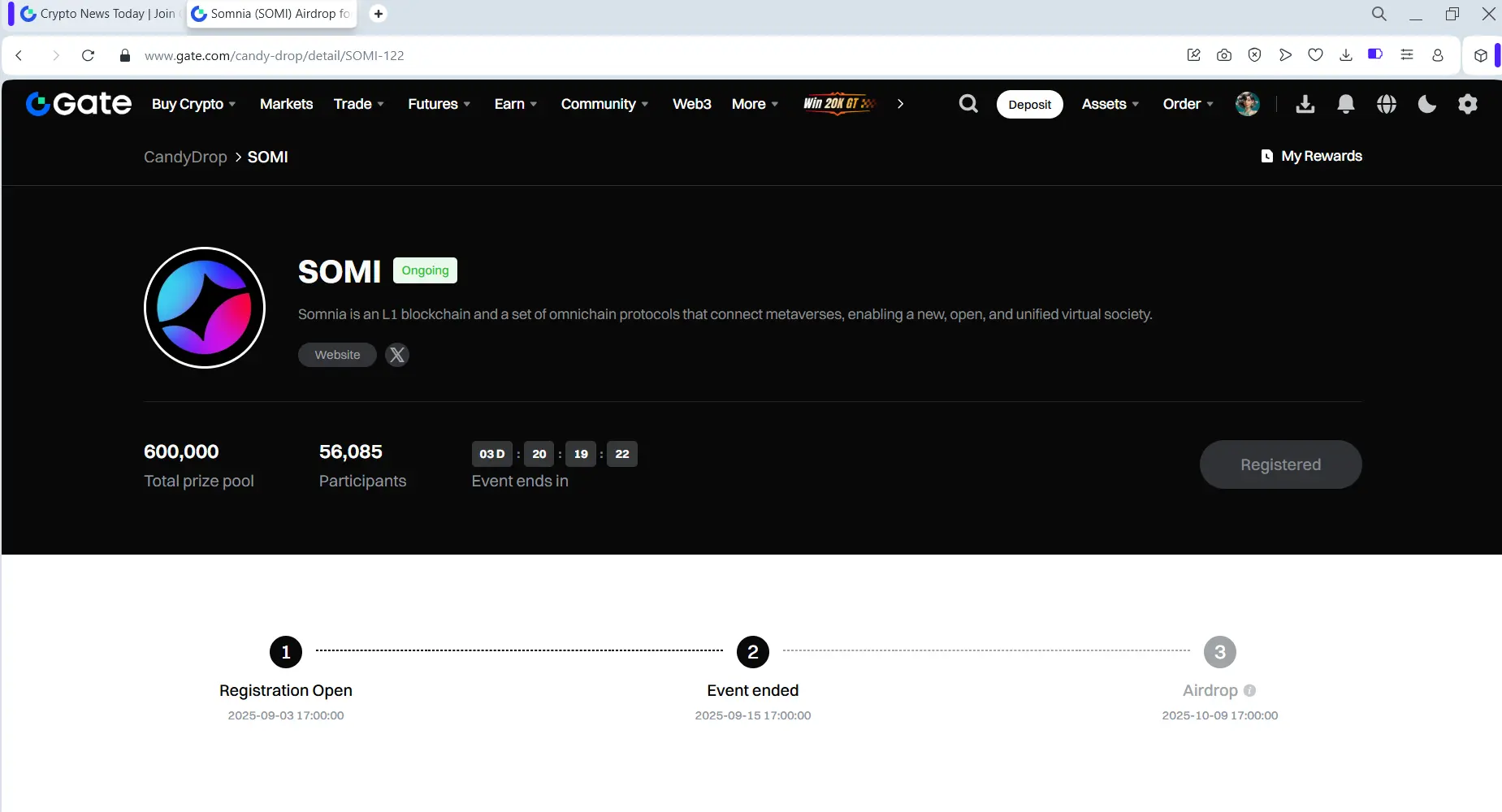Open SOMI X (Twitter) link
1502x812 pixels.
click(397, 355)
